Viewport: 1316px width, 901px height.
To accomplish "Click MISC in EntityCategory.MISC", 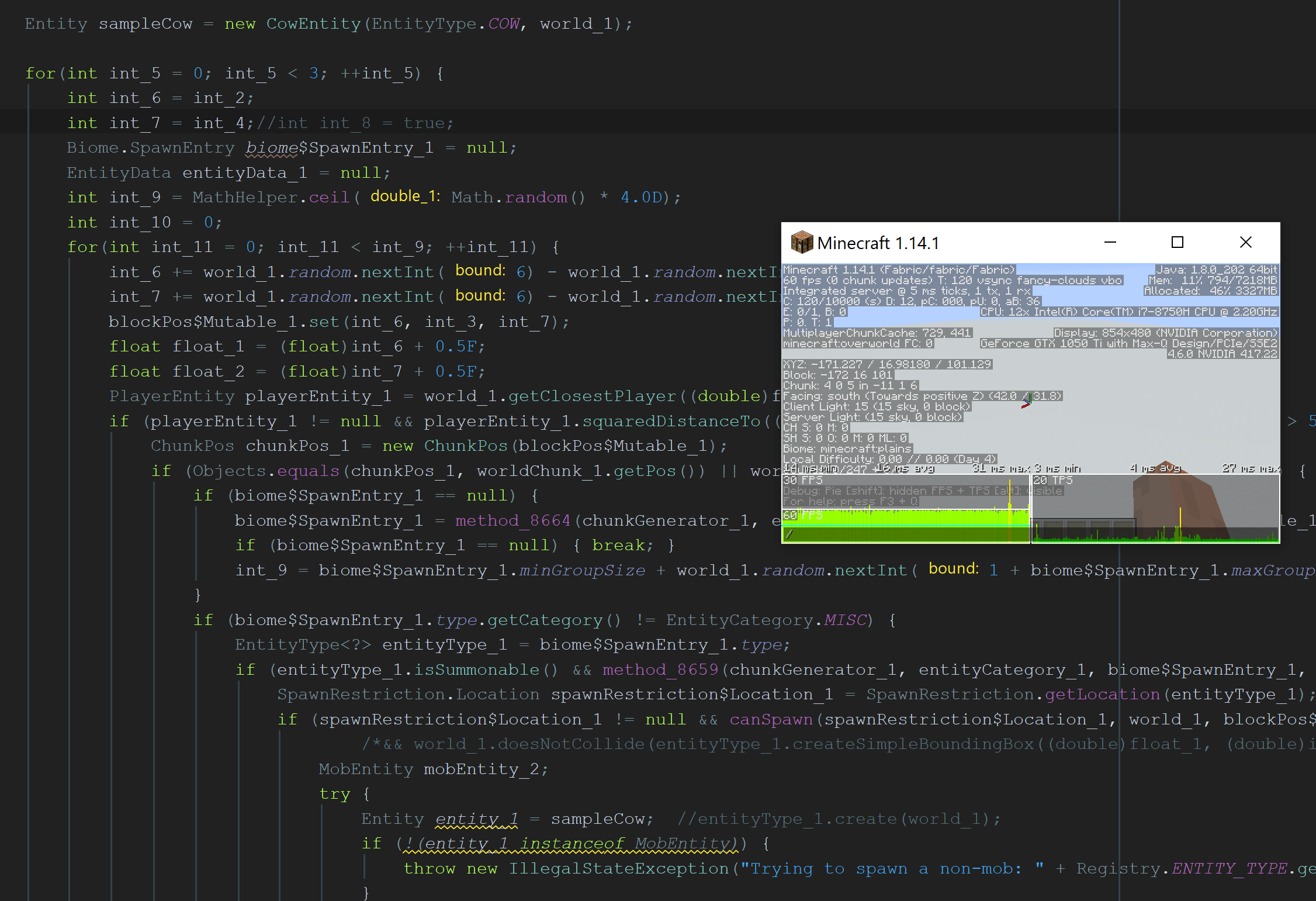I will [845, 620].
